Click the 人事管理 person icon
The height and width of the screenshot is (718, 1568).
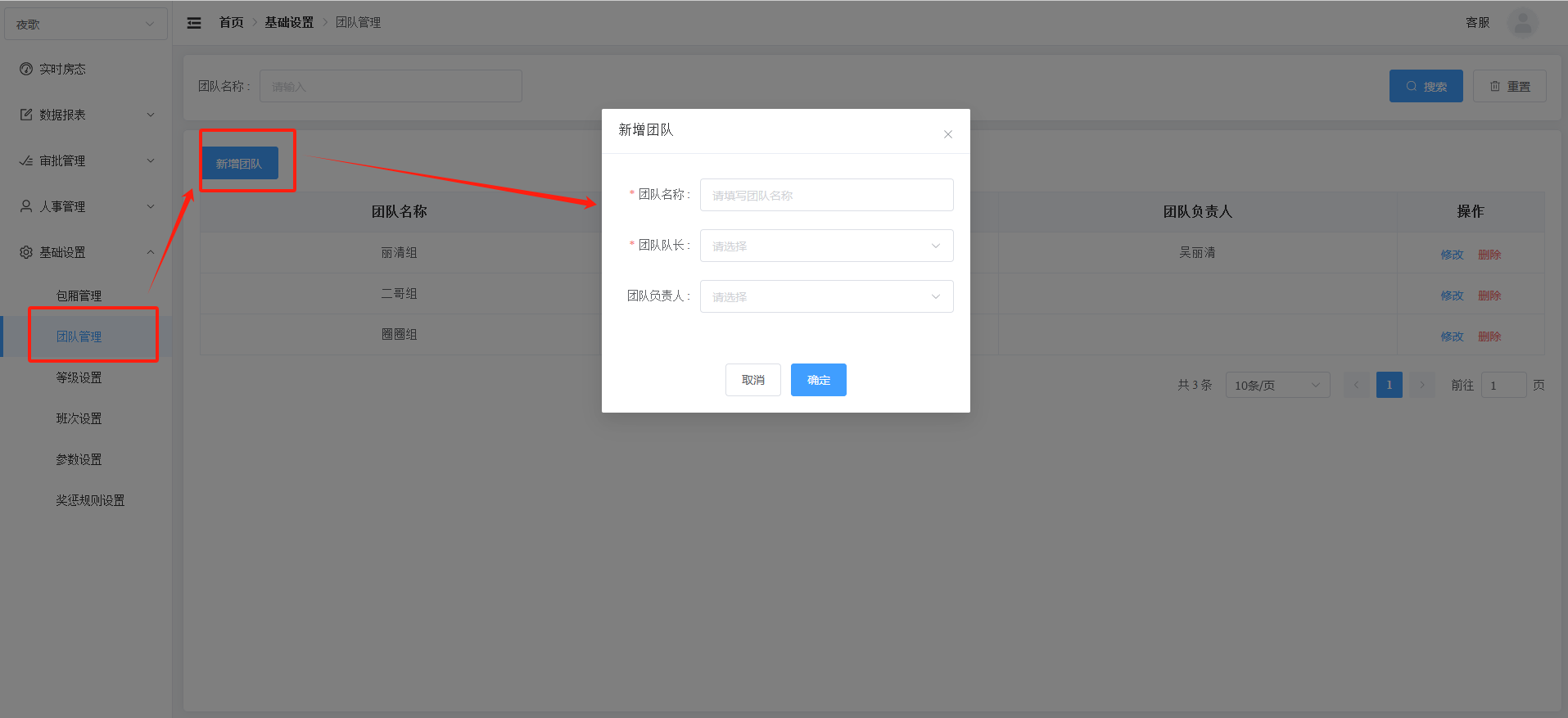pos(26,206)
